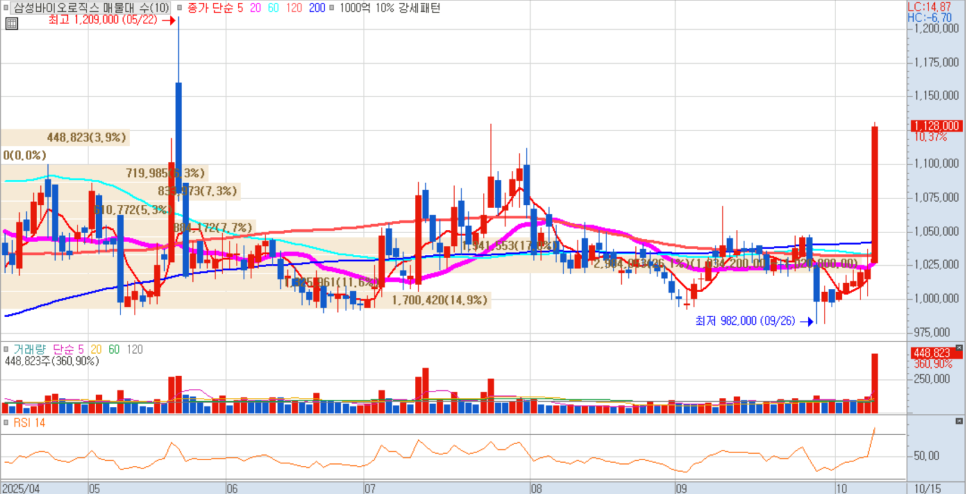The height and width of the screenshot is (494, 966).
Task: Click the 1,050,000 price axis label
Action: click(936, 232)
